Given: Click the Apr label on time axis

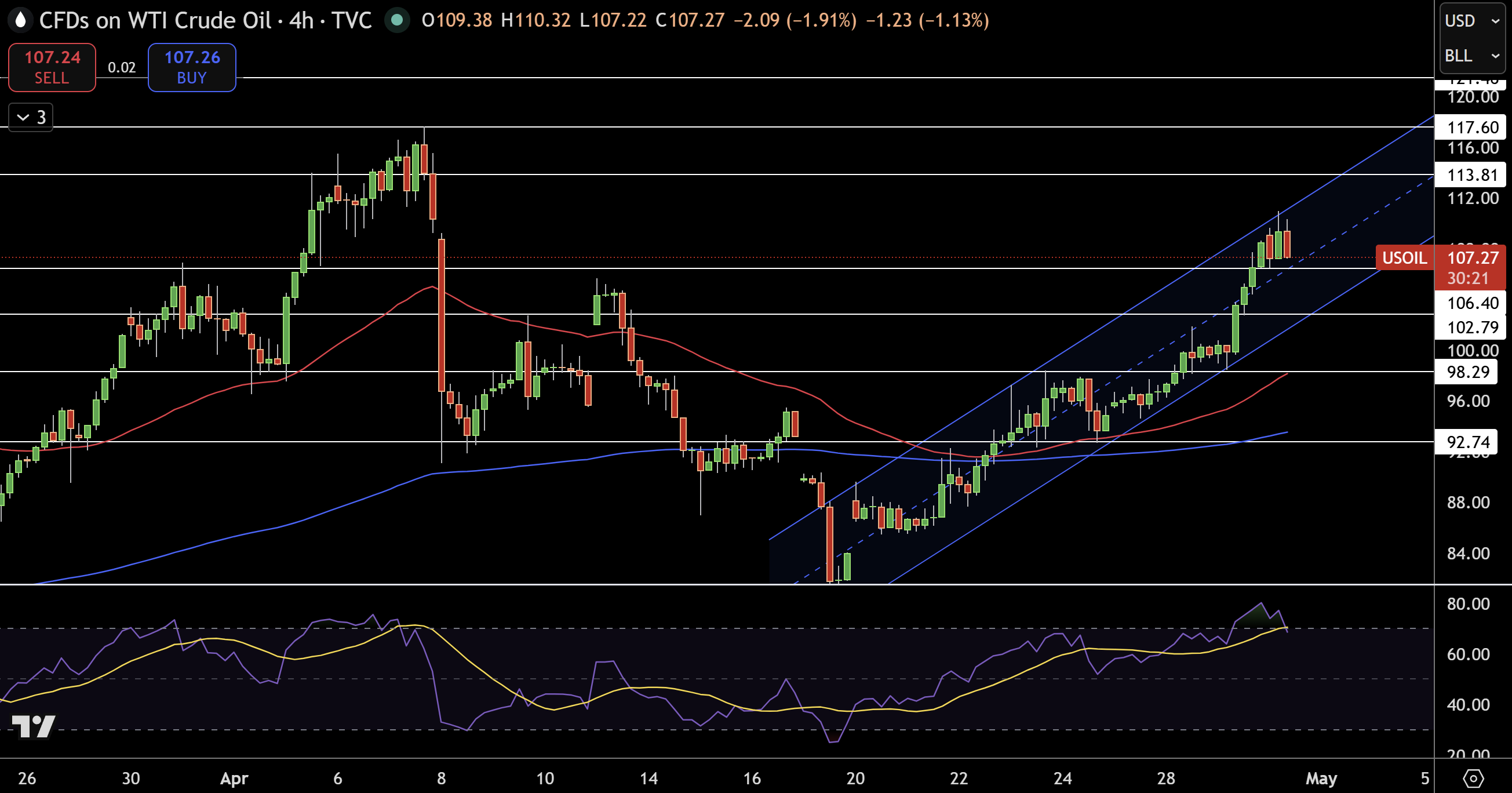Looking at the screenshot, I should click(234, 779).
